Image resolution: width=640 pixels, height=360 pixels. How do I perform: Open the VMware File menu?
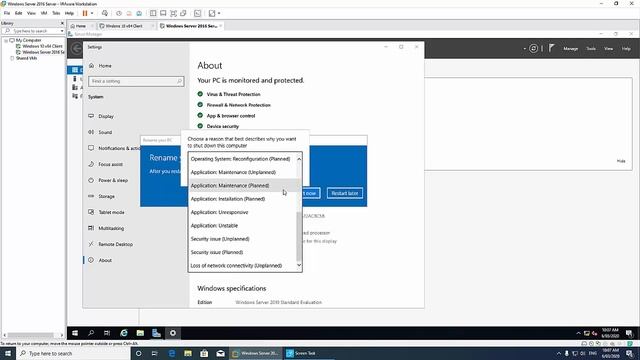7,13
